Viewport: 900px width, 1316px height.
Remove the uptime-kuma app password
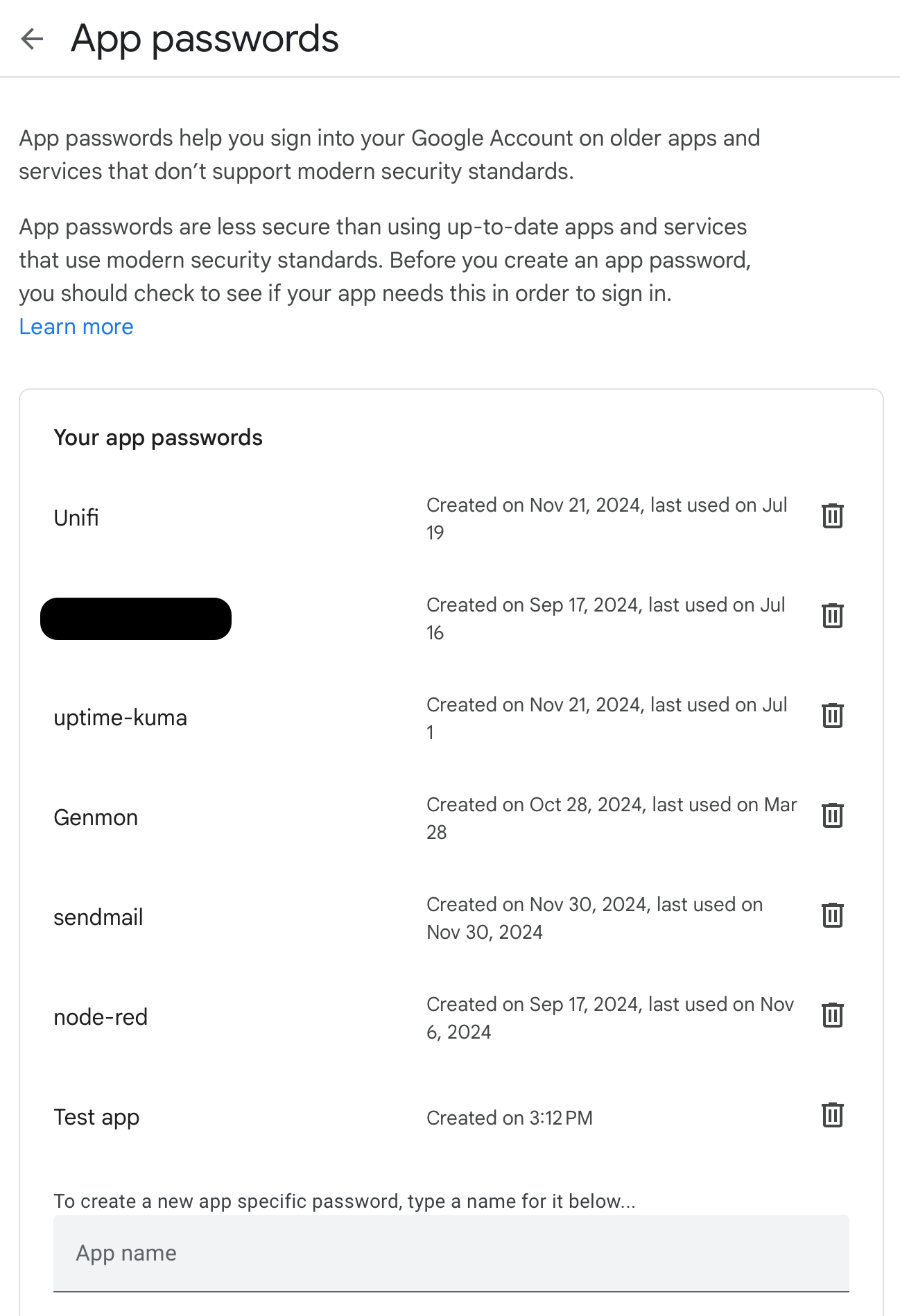(x=832, y=716)
